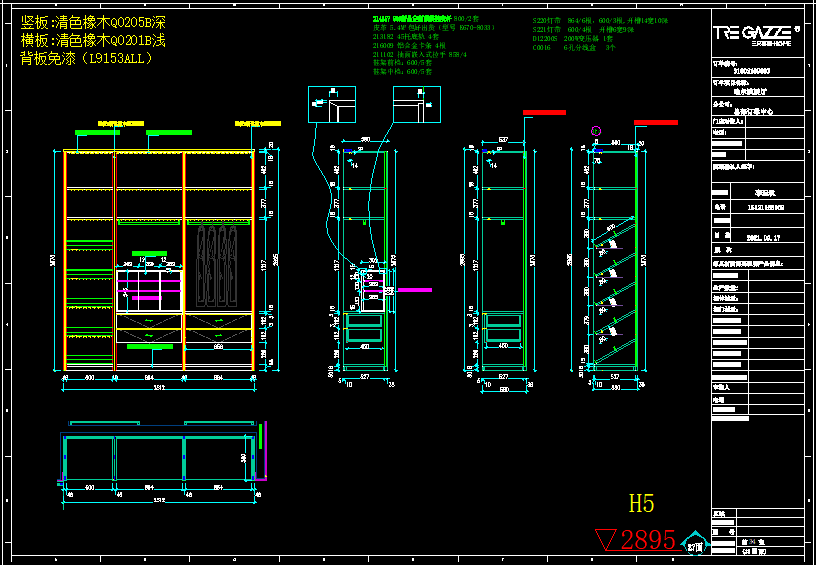Click the hanging clothes symbol in wardrobe elevation
This screenshot has height=566, width=816.
[x=217, y=263]
